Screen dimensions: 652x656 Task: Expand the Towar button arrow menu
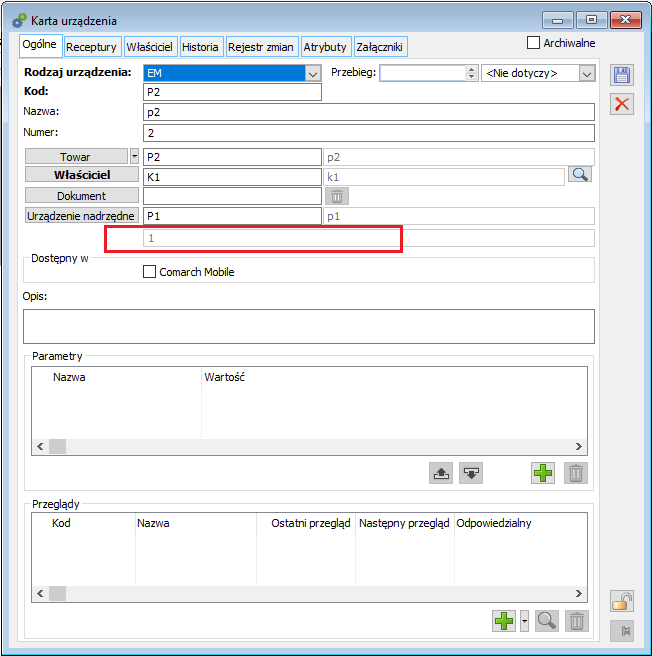coord(134,156)
